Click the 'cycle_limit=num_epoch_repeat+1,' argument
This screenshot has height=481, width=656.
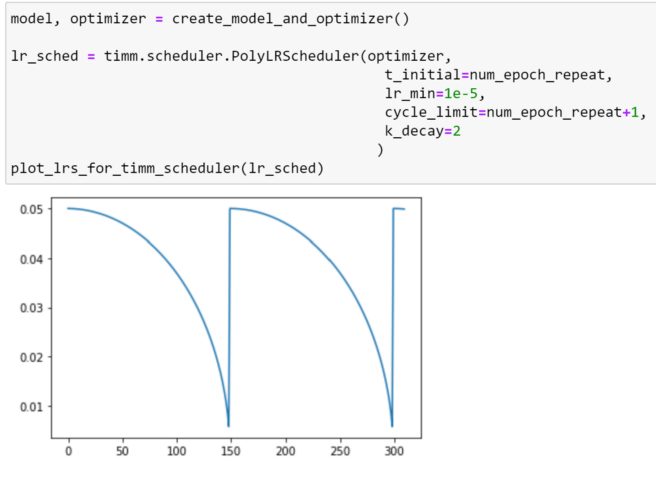coord(515,113)
